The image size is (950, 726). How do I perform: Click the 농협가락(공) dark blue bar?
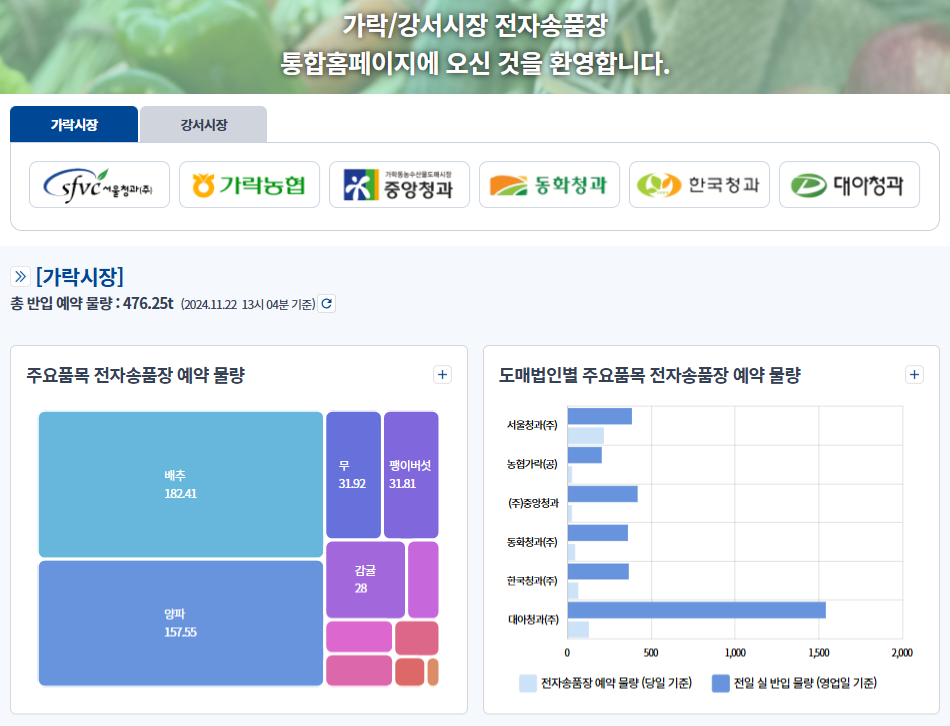click(x=585, y=455)
